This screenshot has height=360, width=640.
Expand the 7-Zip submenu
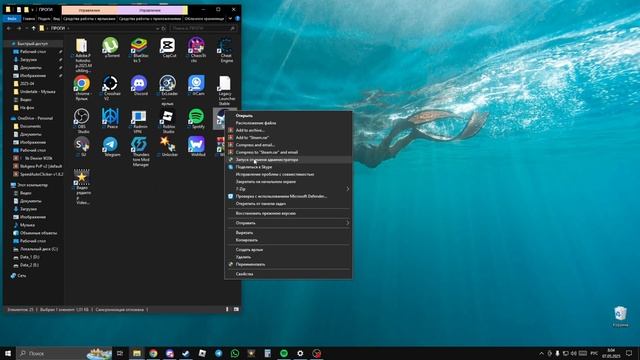pos(288,189)
